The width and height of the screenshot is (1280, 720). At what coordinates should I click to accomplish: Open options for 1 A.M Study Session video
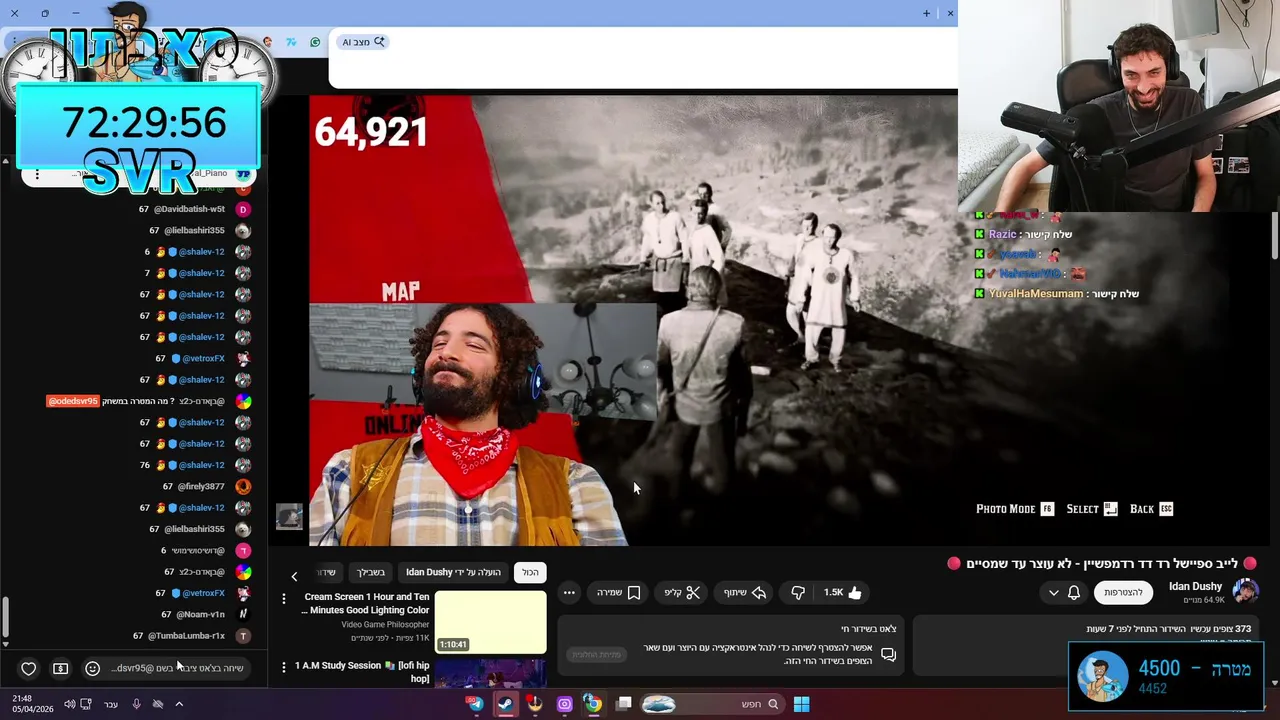point(283,666)
